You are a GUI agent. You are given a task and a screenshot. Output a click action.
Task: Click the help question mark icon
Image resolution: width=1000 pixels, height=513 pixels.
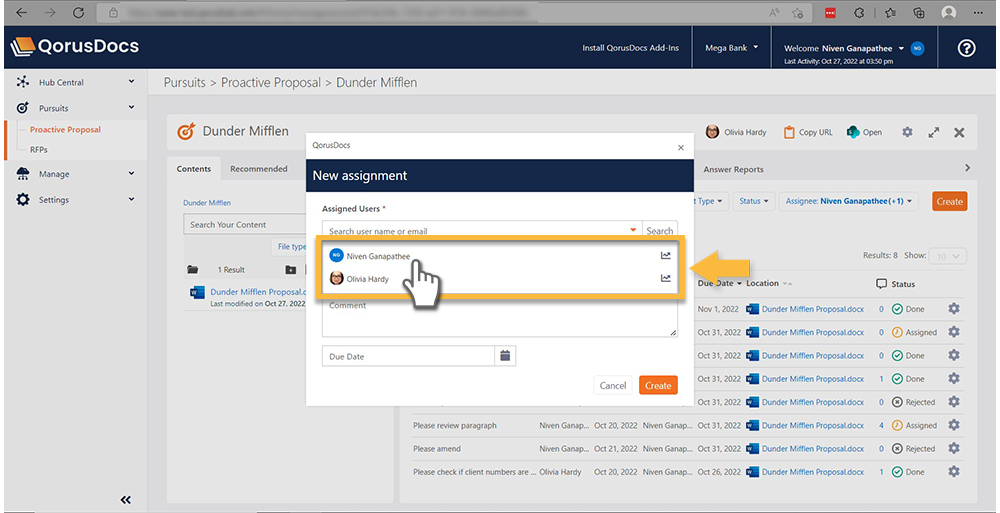[966, 48]
